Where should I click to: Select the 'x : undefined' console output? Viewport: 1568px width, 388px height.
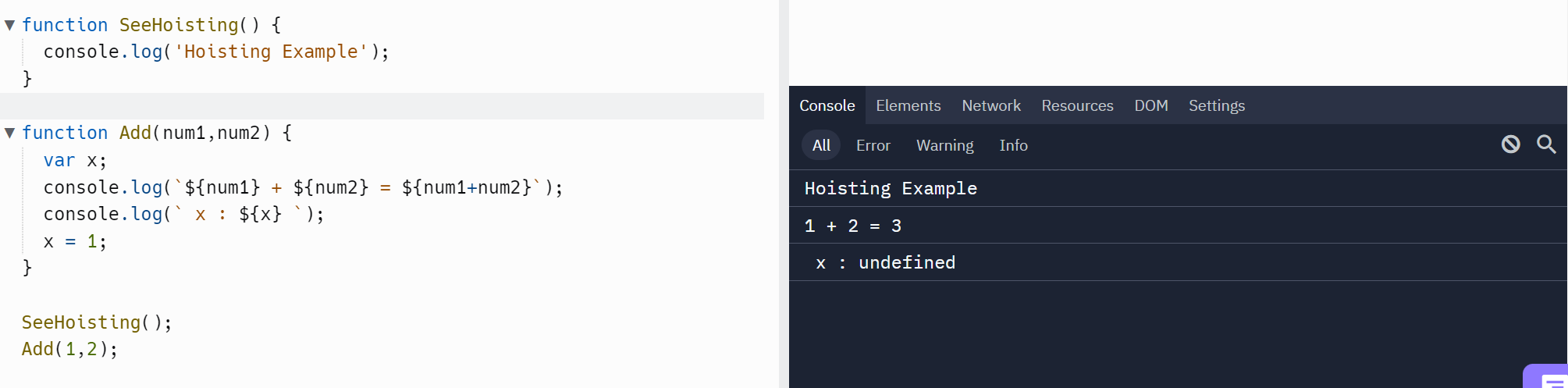[1178, 262]
